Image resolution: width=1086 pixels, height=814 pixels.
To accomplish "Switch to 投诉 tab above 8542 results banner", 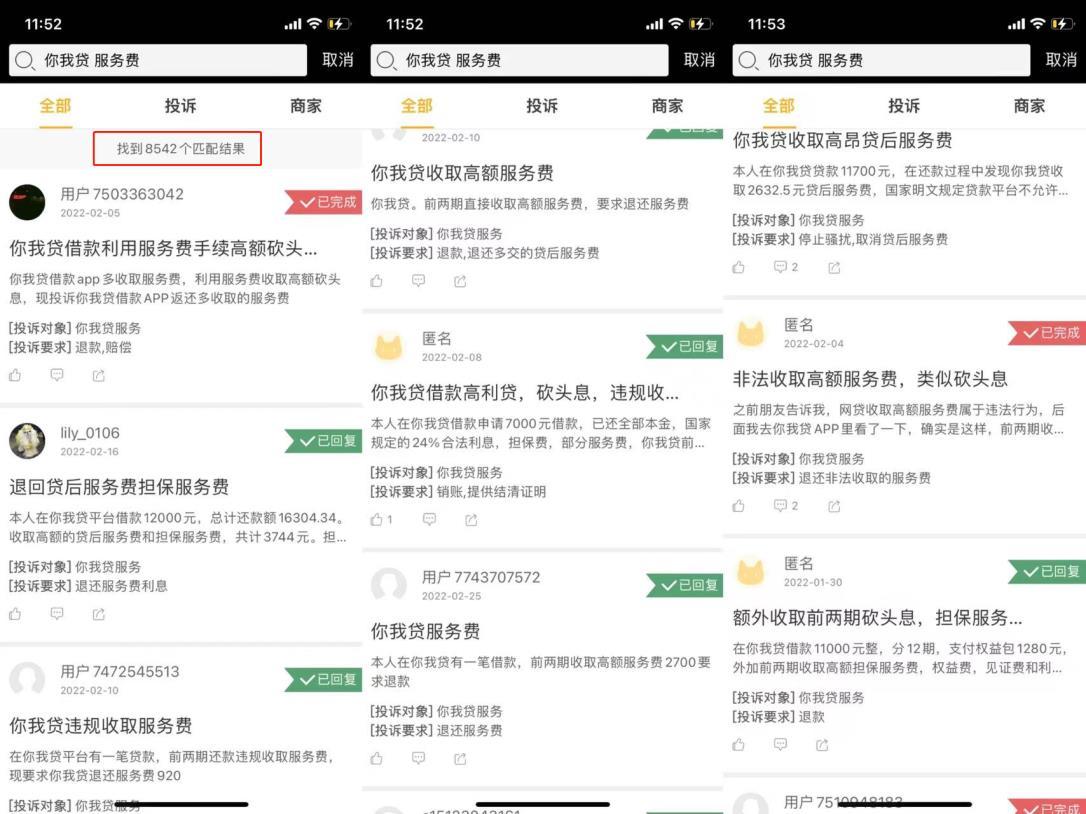I will 181,106.
